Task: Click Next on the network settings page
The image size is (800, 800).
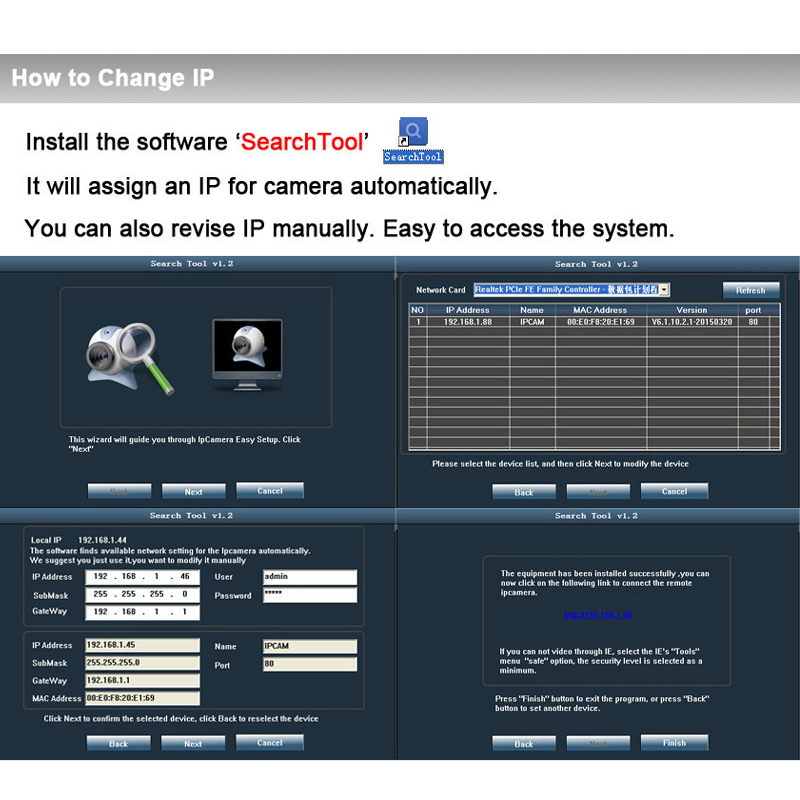Action: [x=193, y=743]
